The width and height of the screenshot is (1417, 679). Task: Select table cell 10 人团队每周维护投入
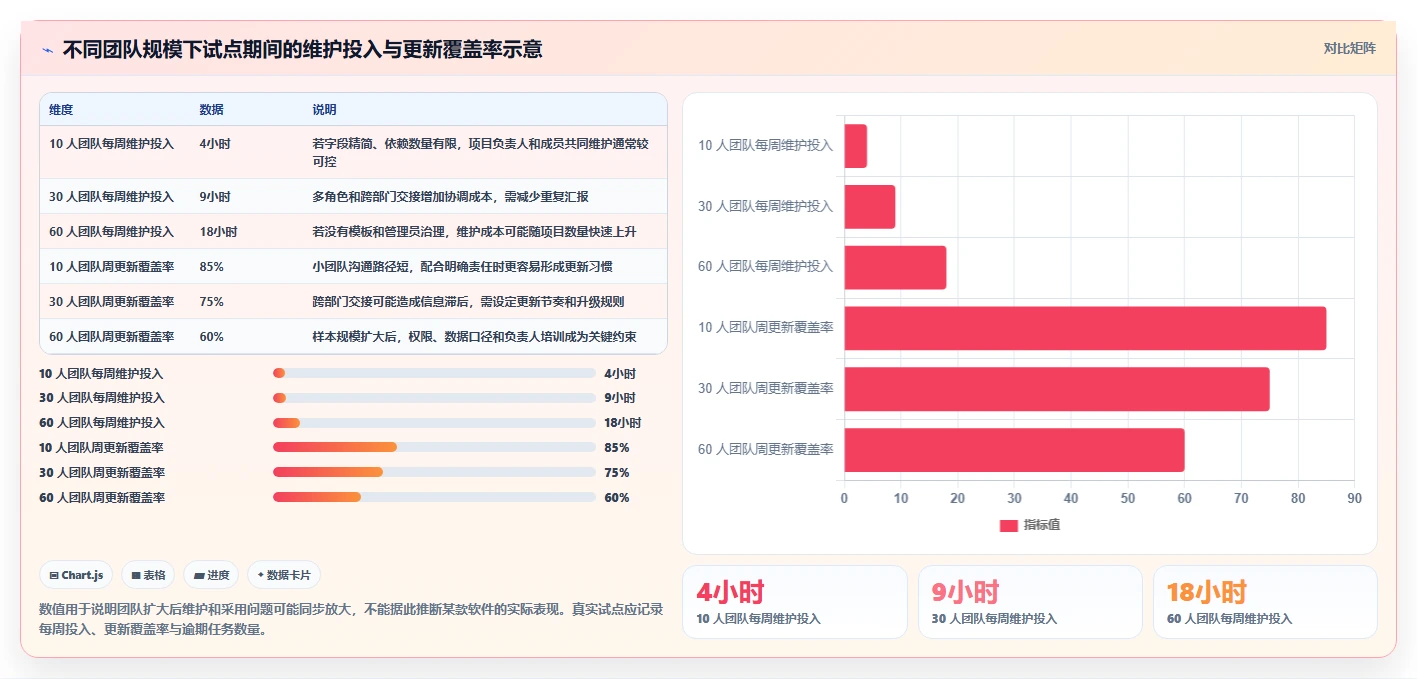111,144
